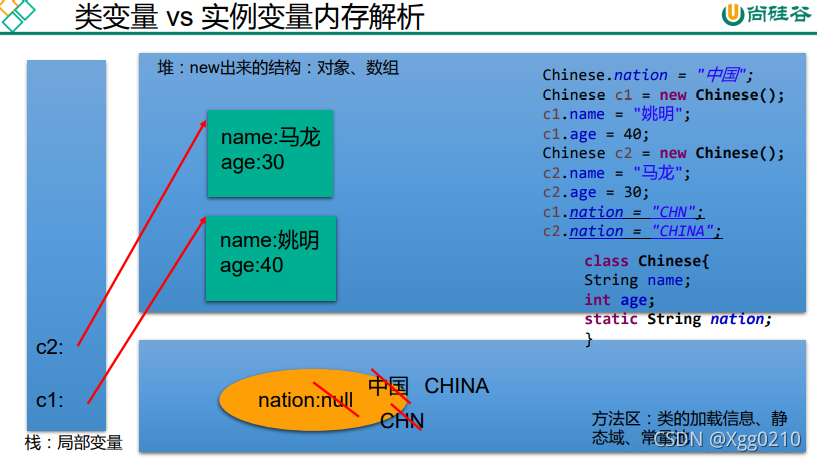Screen dimensions: 817x461
Task: Click the line Chinese c2 = new Chinese();
Action: pos(663,153)
